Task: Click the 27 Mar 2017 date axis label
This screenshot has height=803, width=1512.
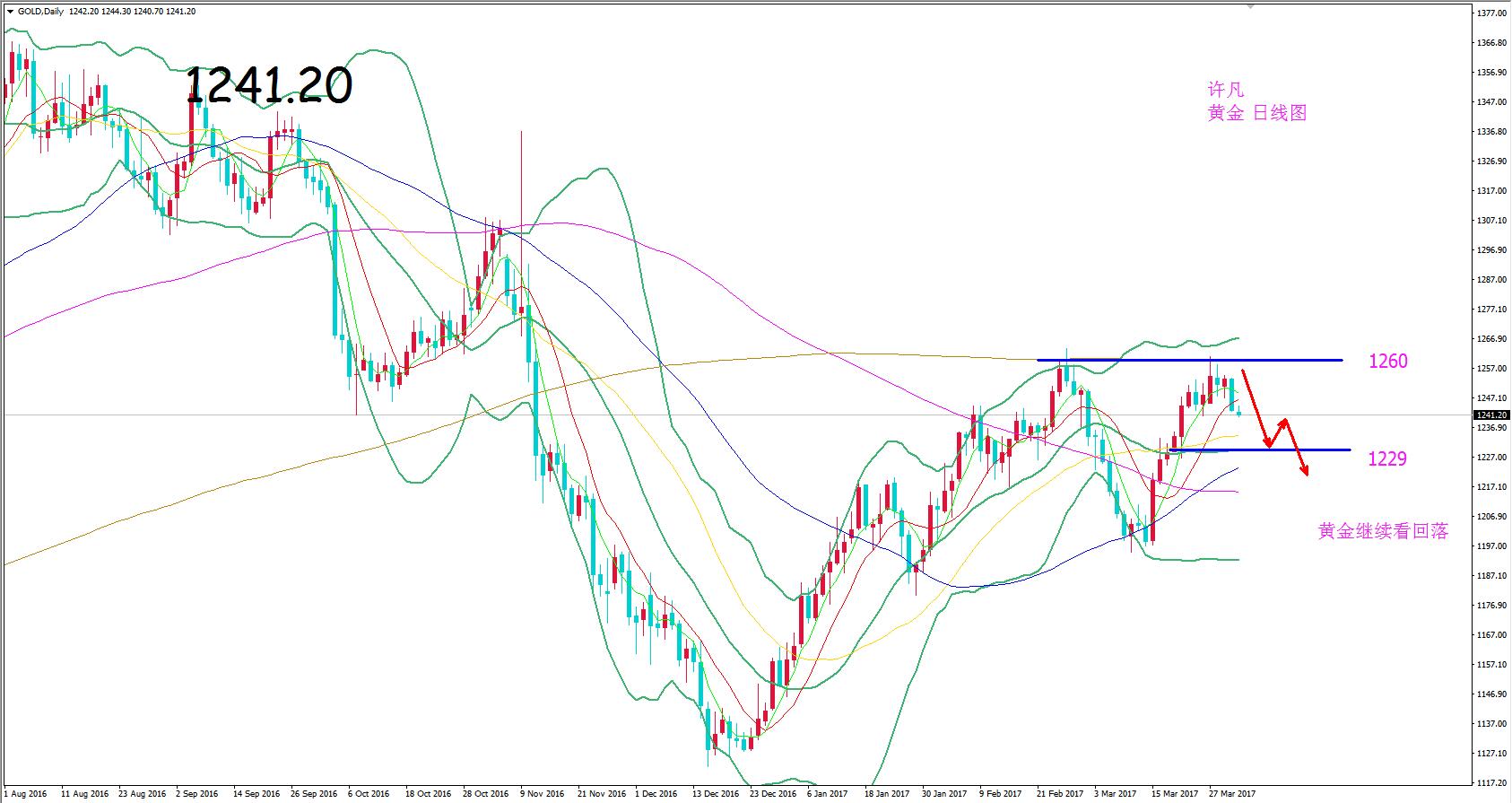Action: (x=1231, y=794)
